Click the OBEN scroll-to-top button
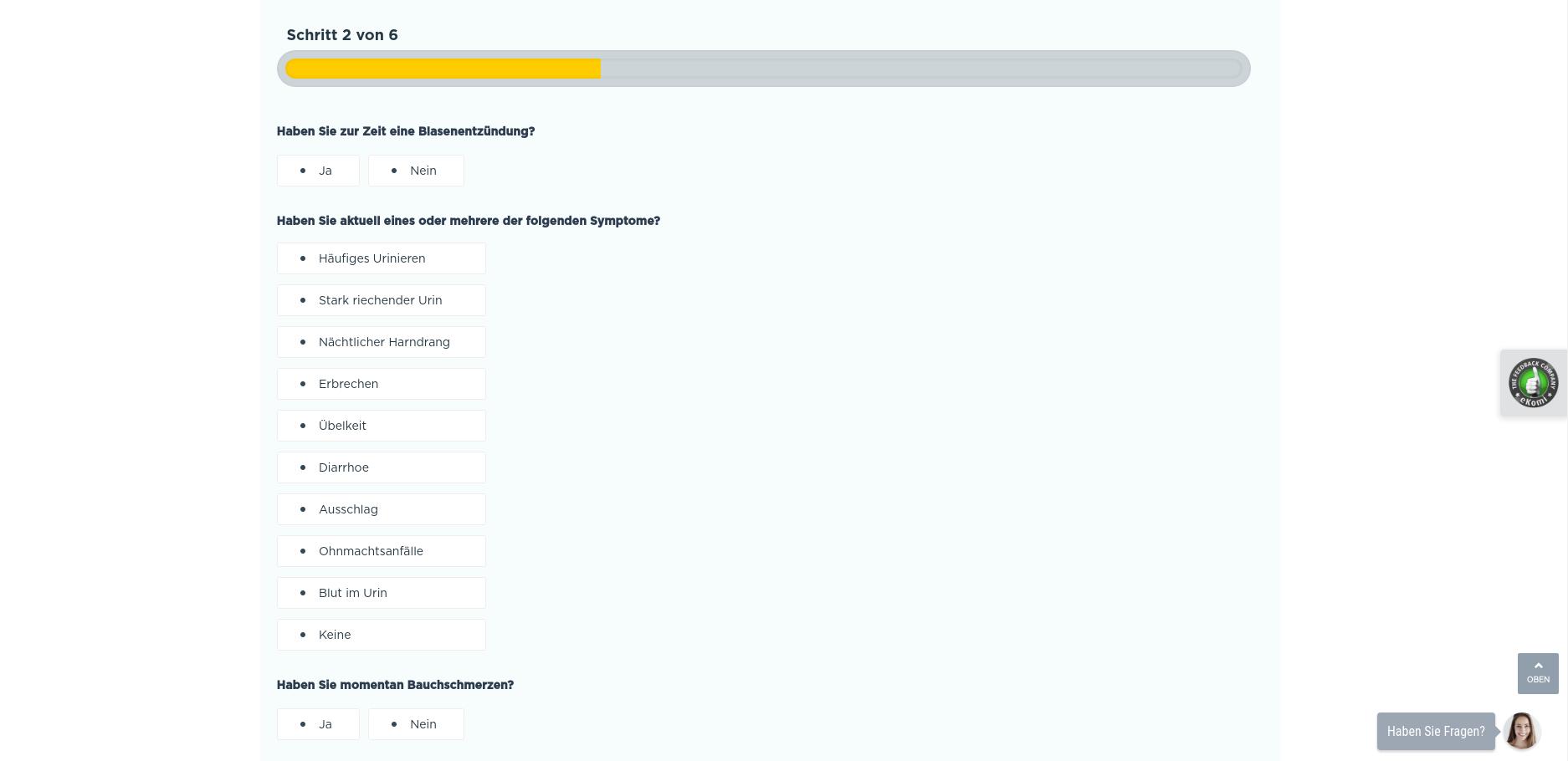1568x761 pixels. [1537, 673]
